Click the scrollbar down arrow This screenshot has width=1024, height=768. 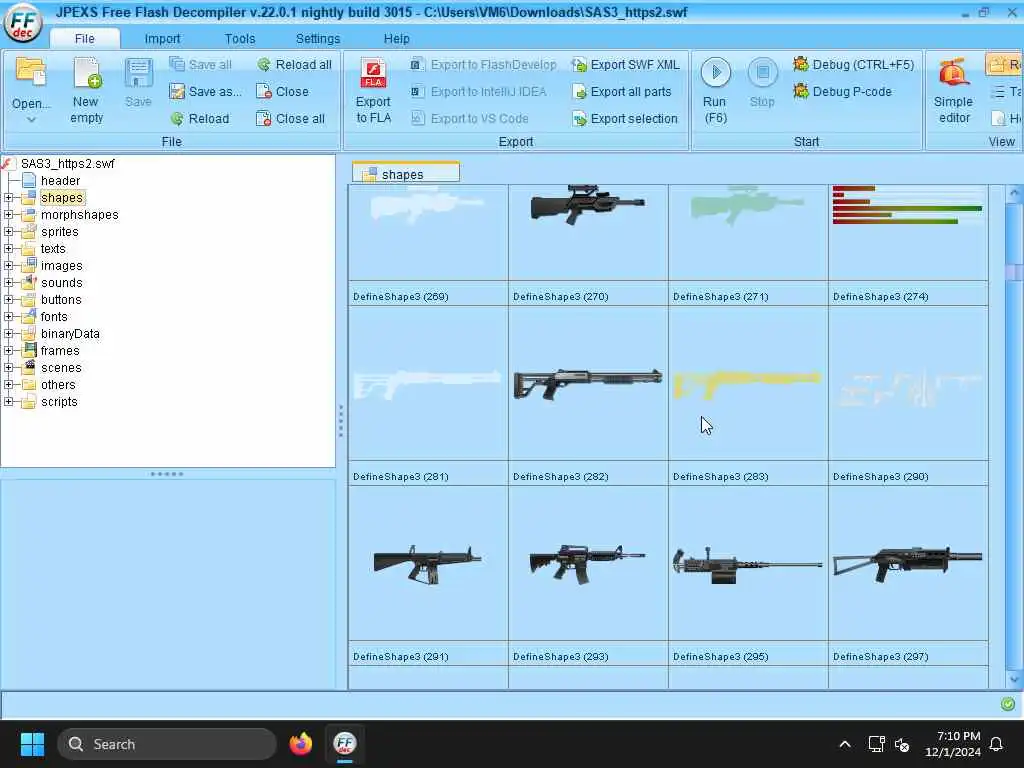click(x=1014, y=679)
